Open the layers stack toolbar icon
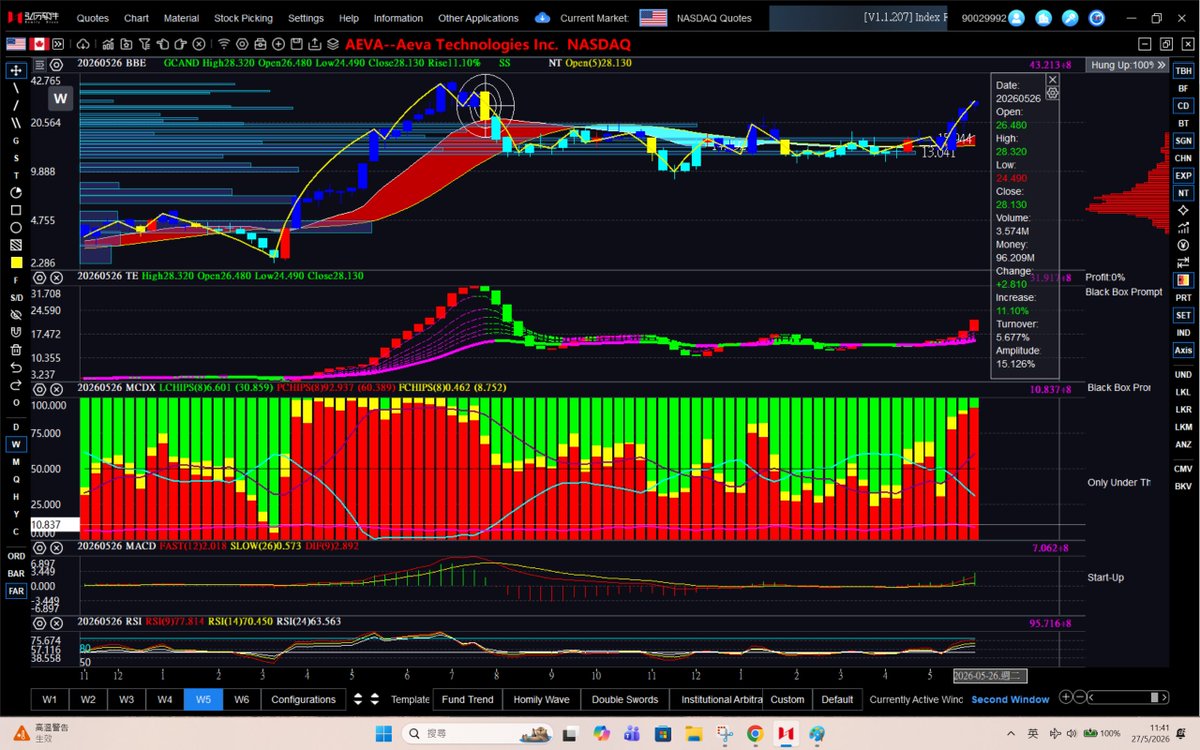The width and height of the screenshot is (1200, 750). pos(332,44)
